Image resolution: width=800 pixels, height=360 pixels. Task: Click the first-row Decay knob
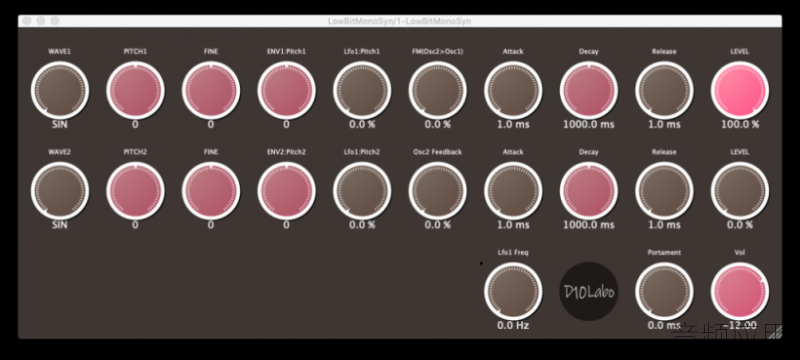click(x=589, y=90)
